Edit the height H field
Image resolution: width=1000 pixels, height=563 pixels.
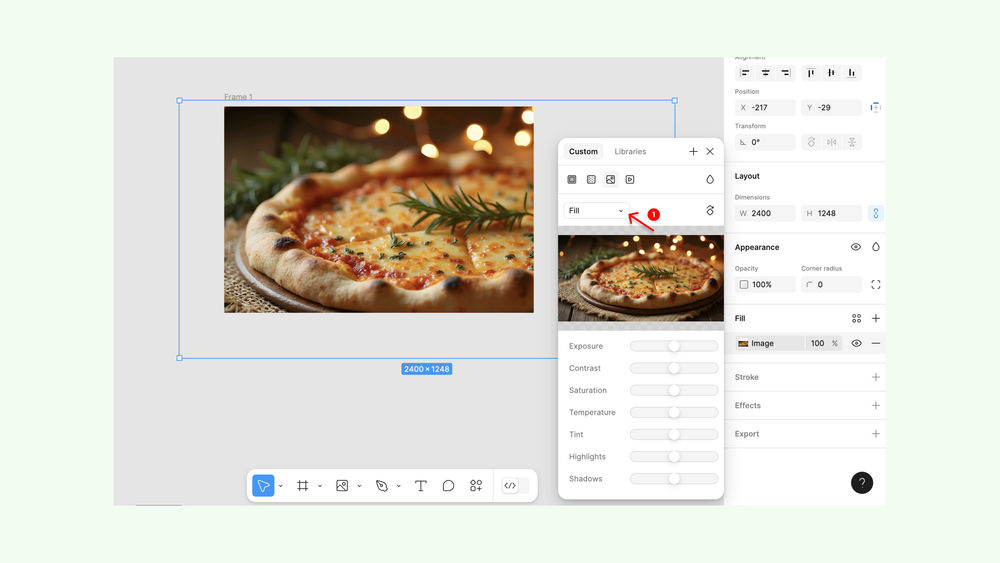click(x=832, y=214)
